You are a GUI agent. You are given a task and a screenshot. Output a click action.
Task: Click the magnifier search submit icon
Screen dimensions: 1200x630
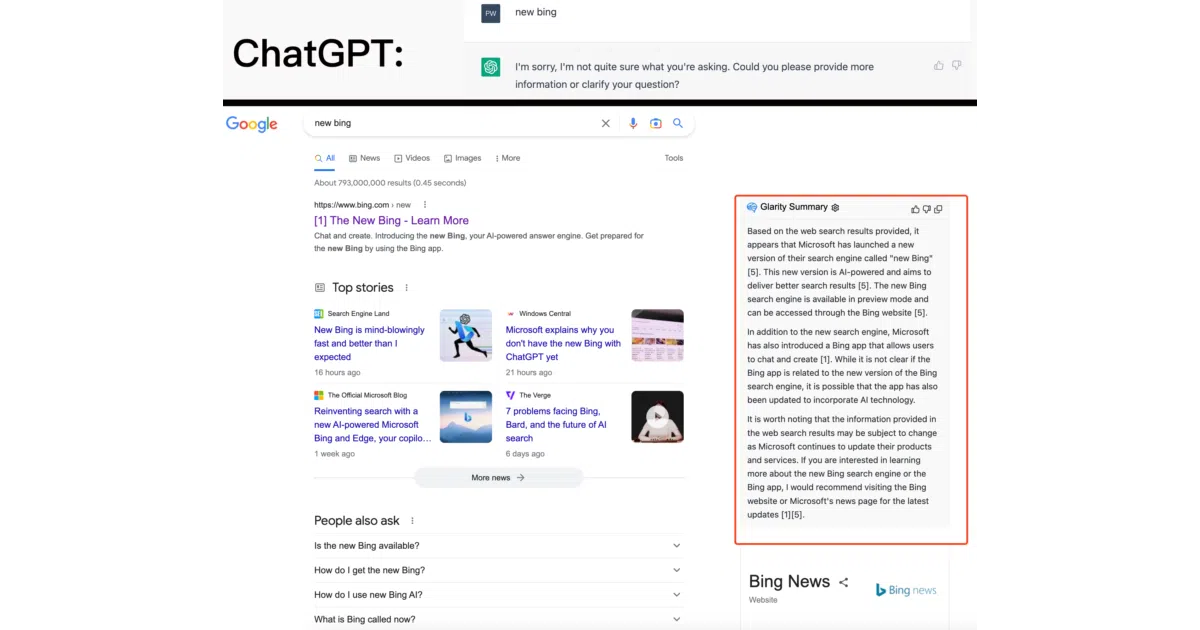[x=678, y=123]
